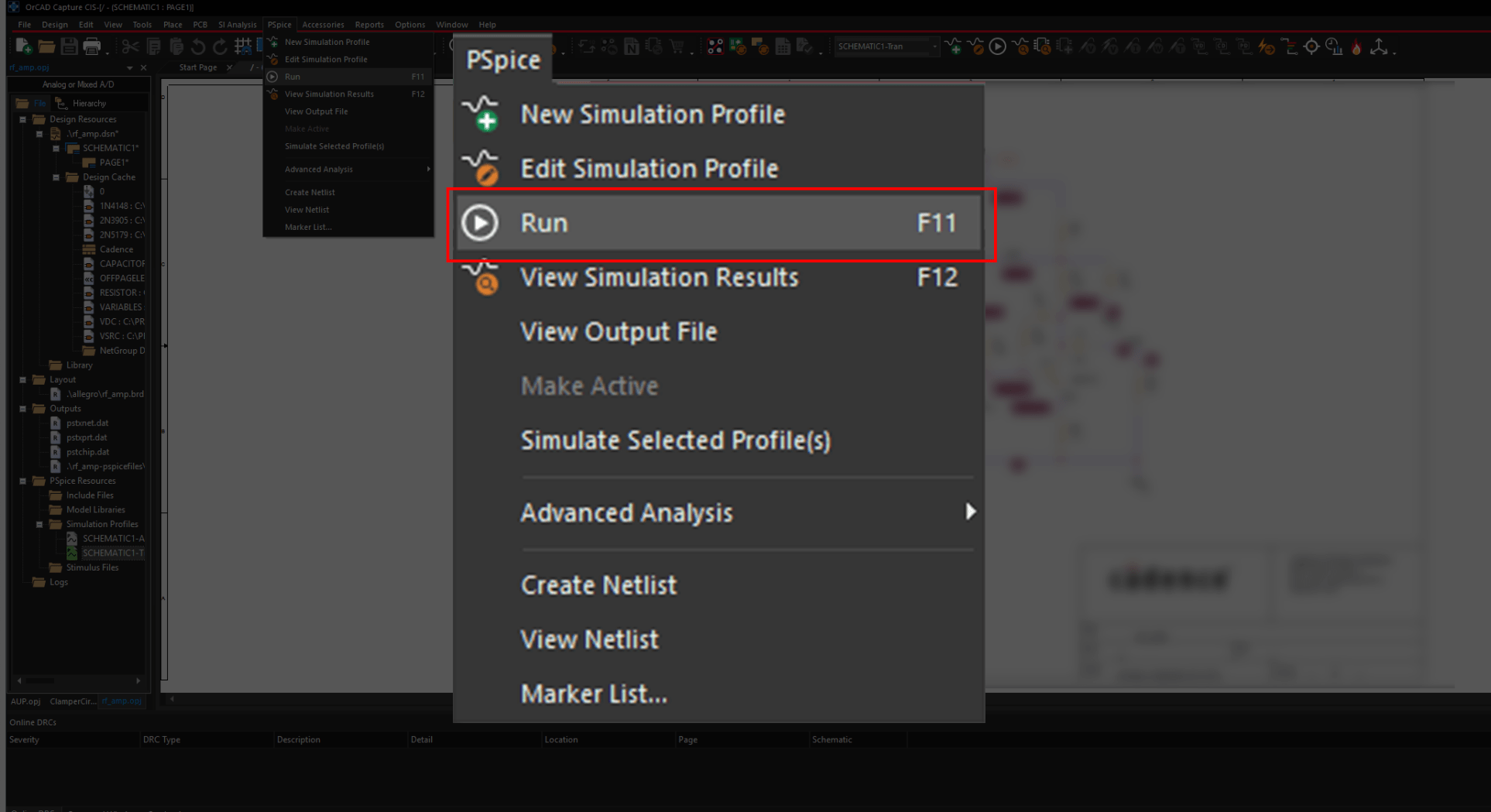
Task: Open the Place menu
Action: pos(173,25)
